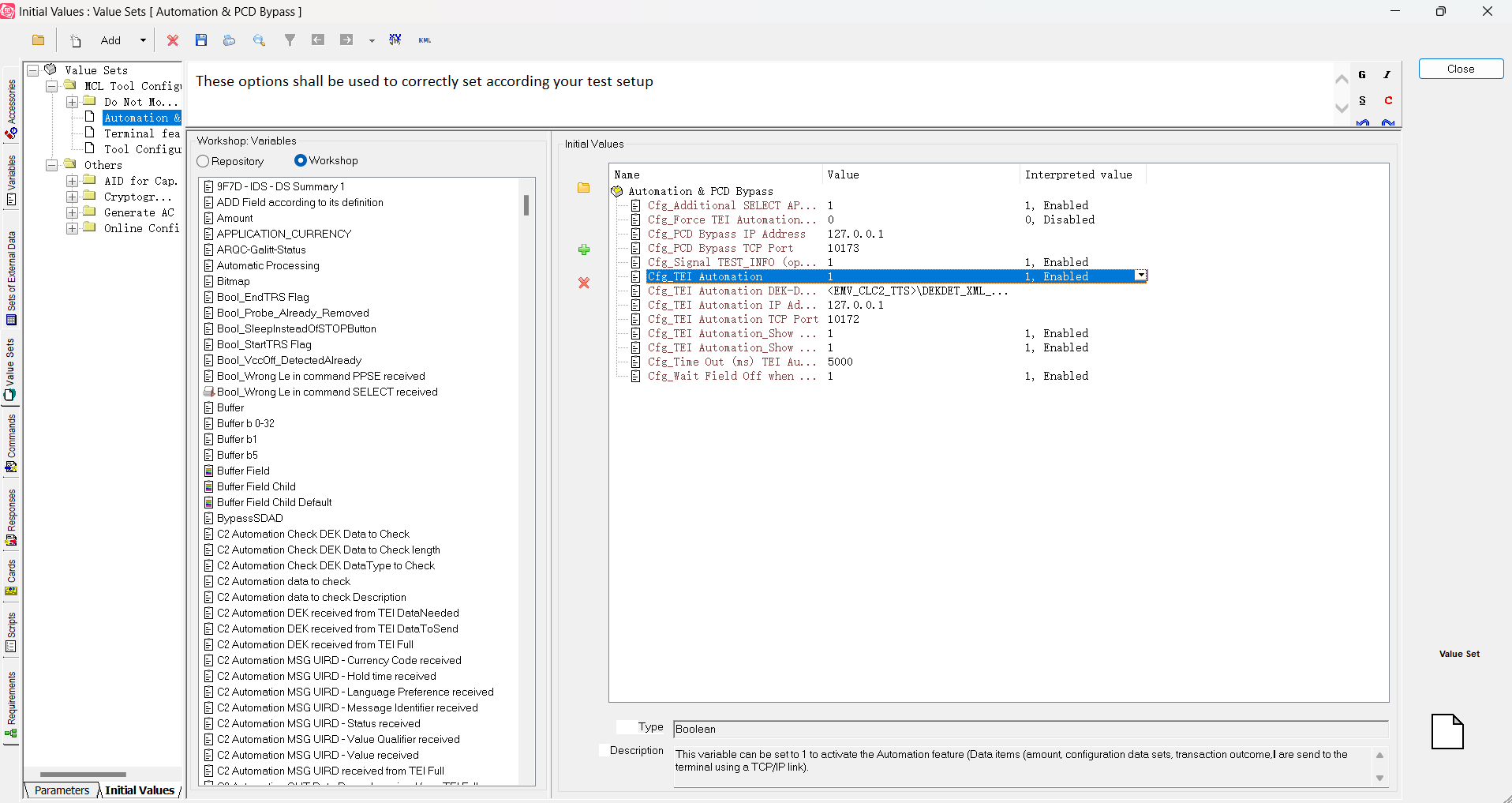This screenshot has width=1512, height=803.
Task: Select the Workshop radio button
Action: 301,160
